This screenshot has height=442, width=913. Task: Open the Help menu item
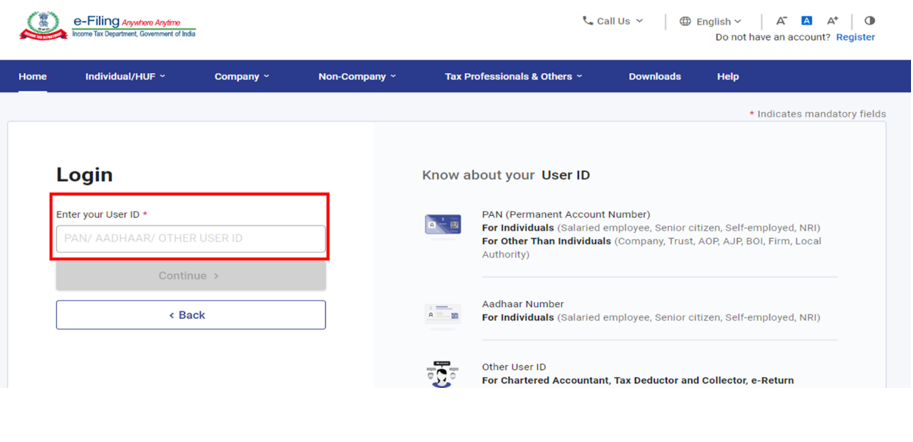tap(727, 77)
